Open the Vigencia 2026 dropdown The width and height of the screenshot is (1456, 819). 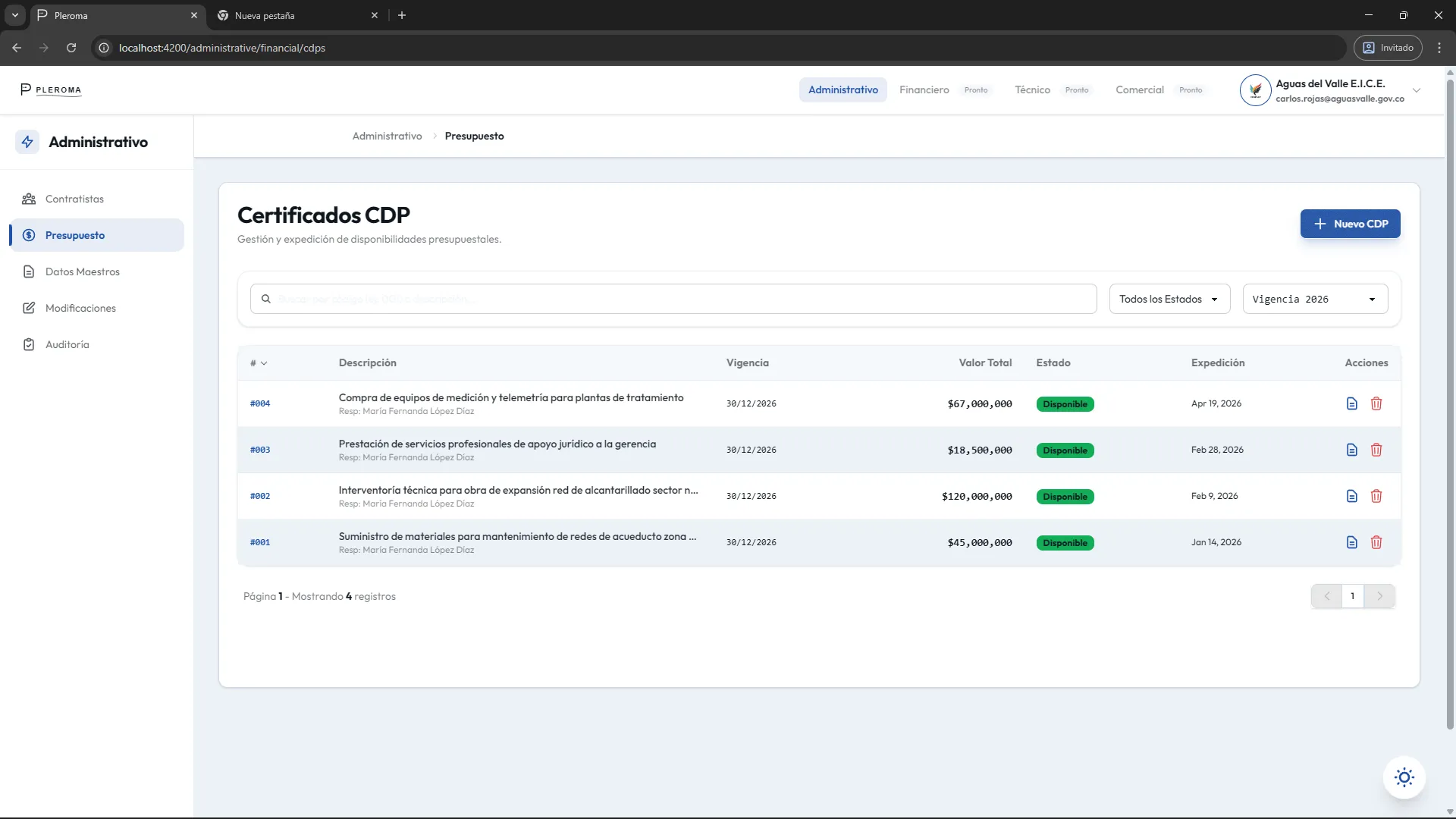(x=1315, y=298)
